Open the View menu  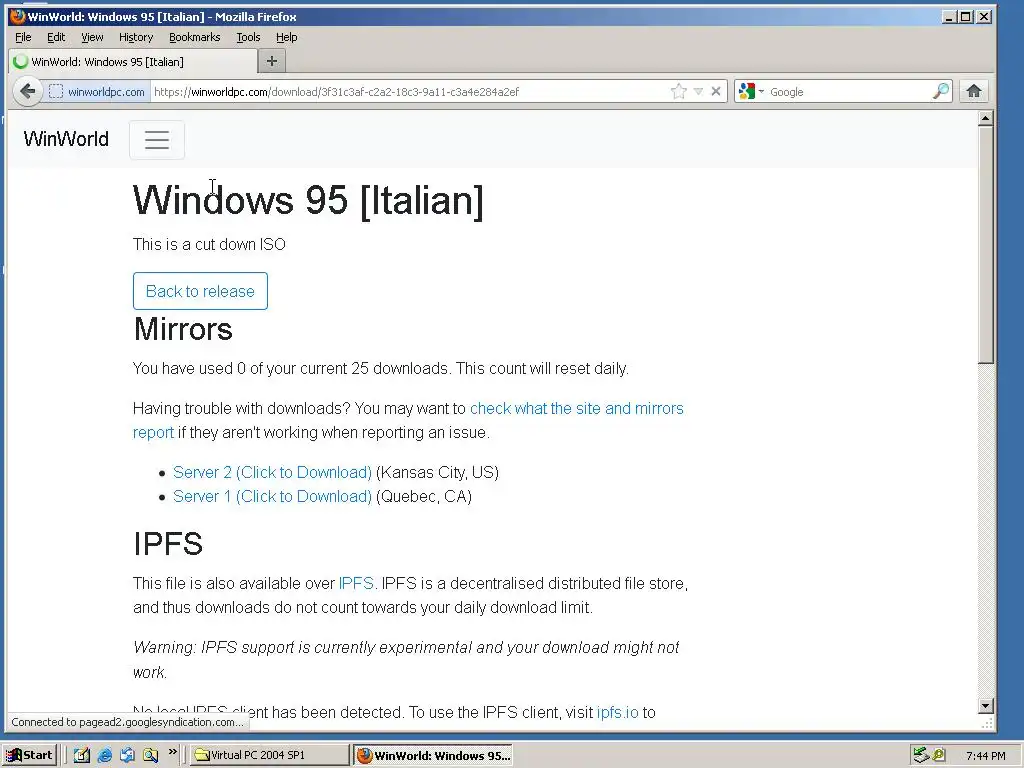(x=92, y=37)
